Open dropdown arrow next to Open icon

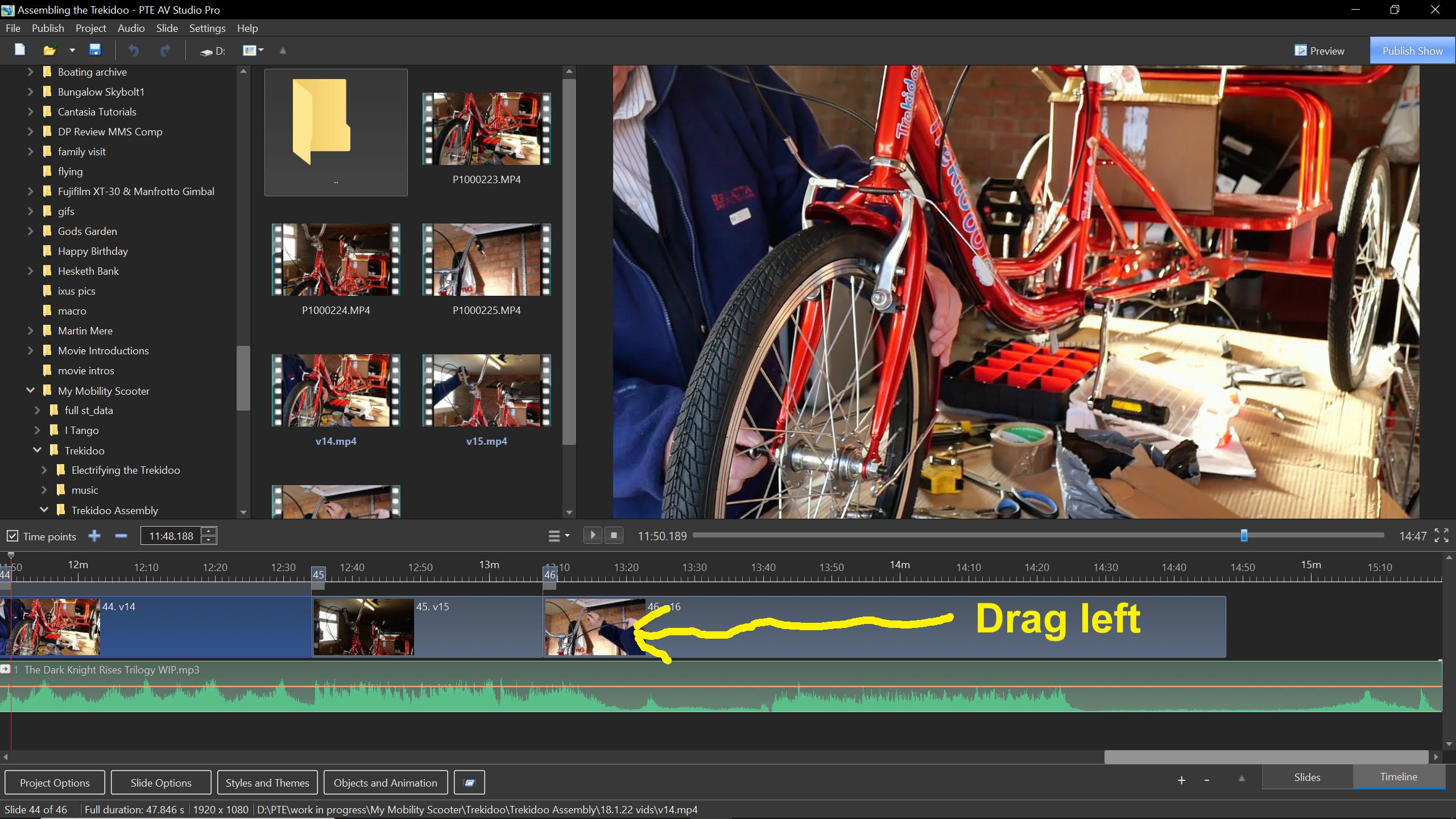(72, 51)
